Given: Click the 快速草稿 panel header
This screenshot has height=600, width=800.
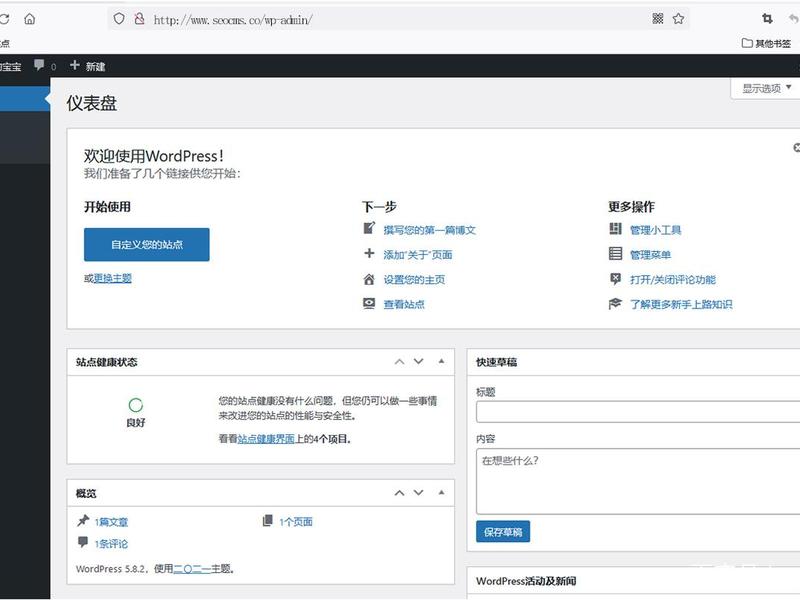Looking at the screenshot, I should click(x=633, y=362).
